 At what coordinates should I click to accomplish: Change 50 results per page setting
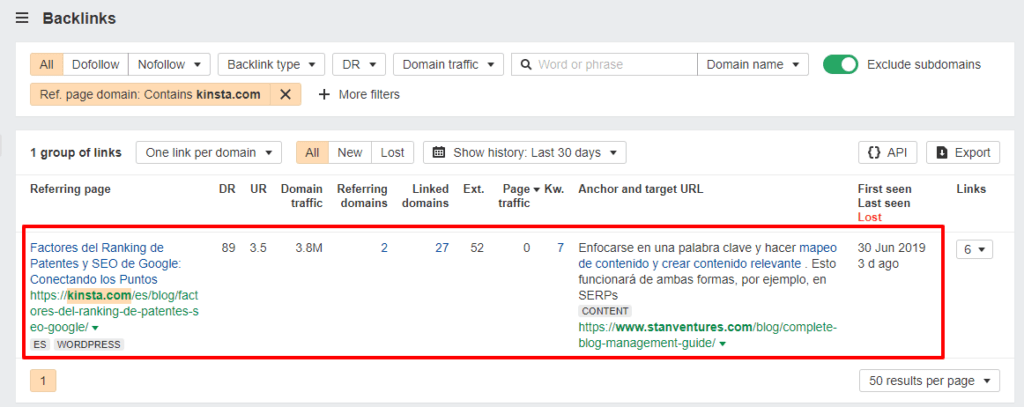(929, 381)
